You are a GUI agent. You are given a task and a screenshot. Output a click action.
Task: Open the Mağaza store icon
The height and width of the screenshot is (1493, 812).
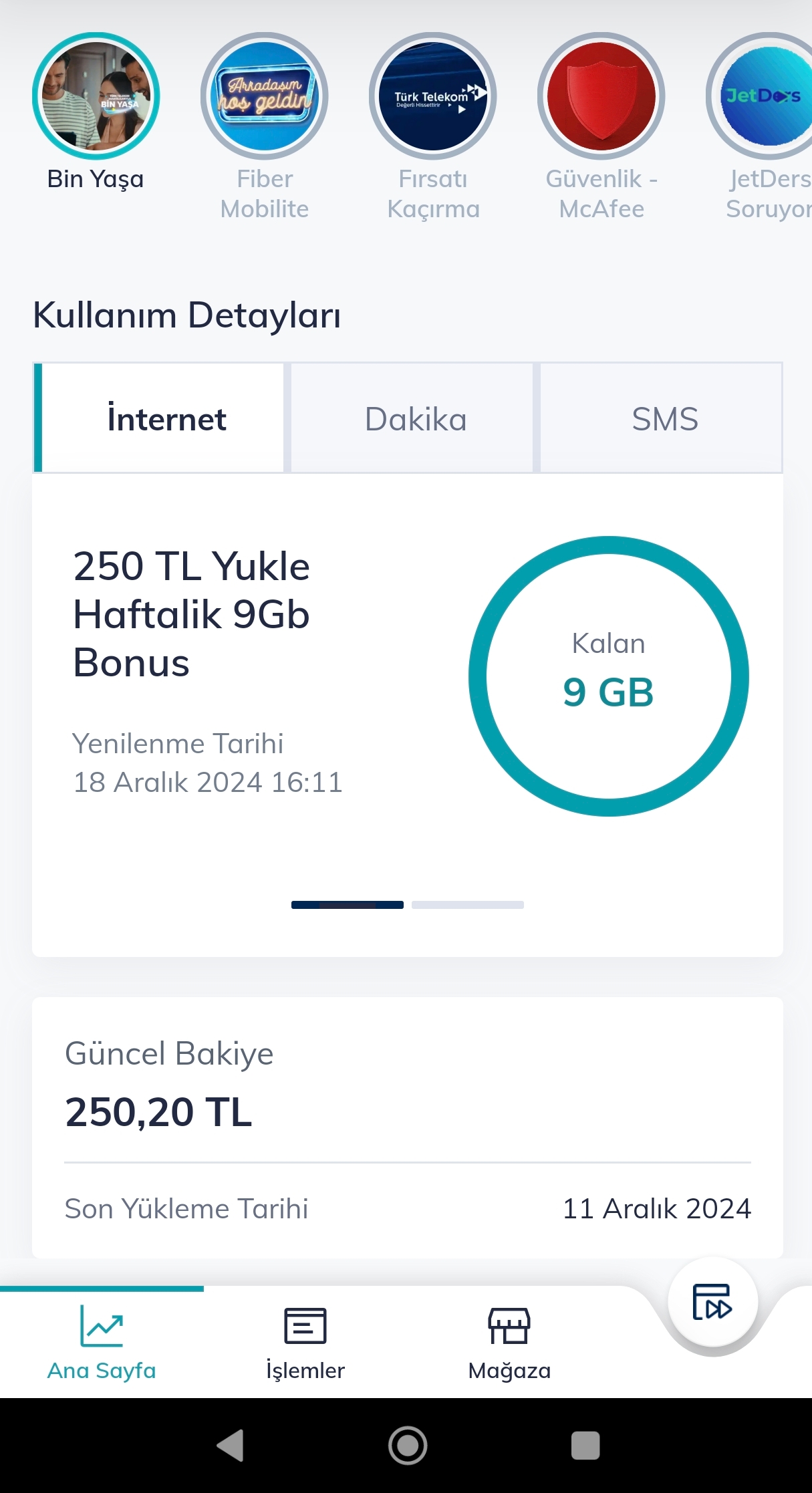tap(509, 1326)
